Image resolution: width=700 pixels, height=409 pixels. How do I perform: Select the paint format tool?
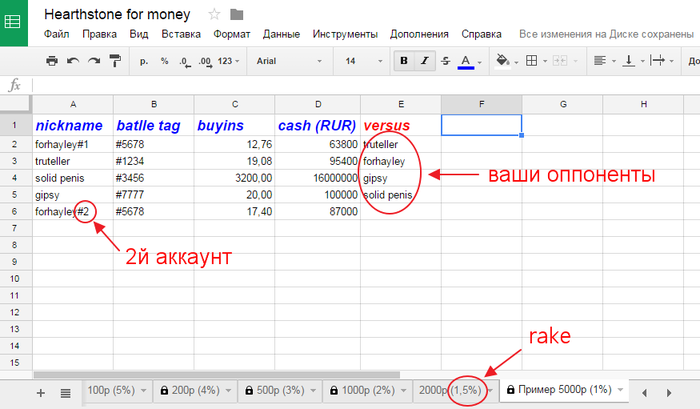(115, 61)
